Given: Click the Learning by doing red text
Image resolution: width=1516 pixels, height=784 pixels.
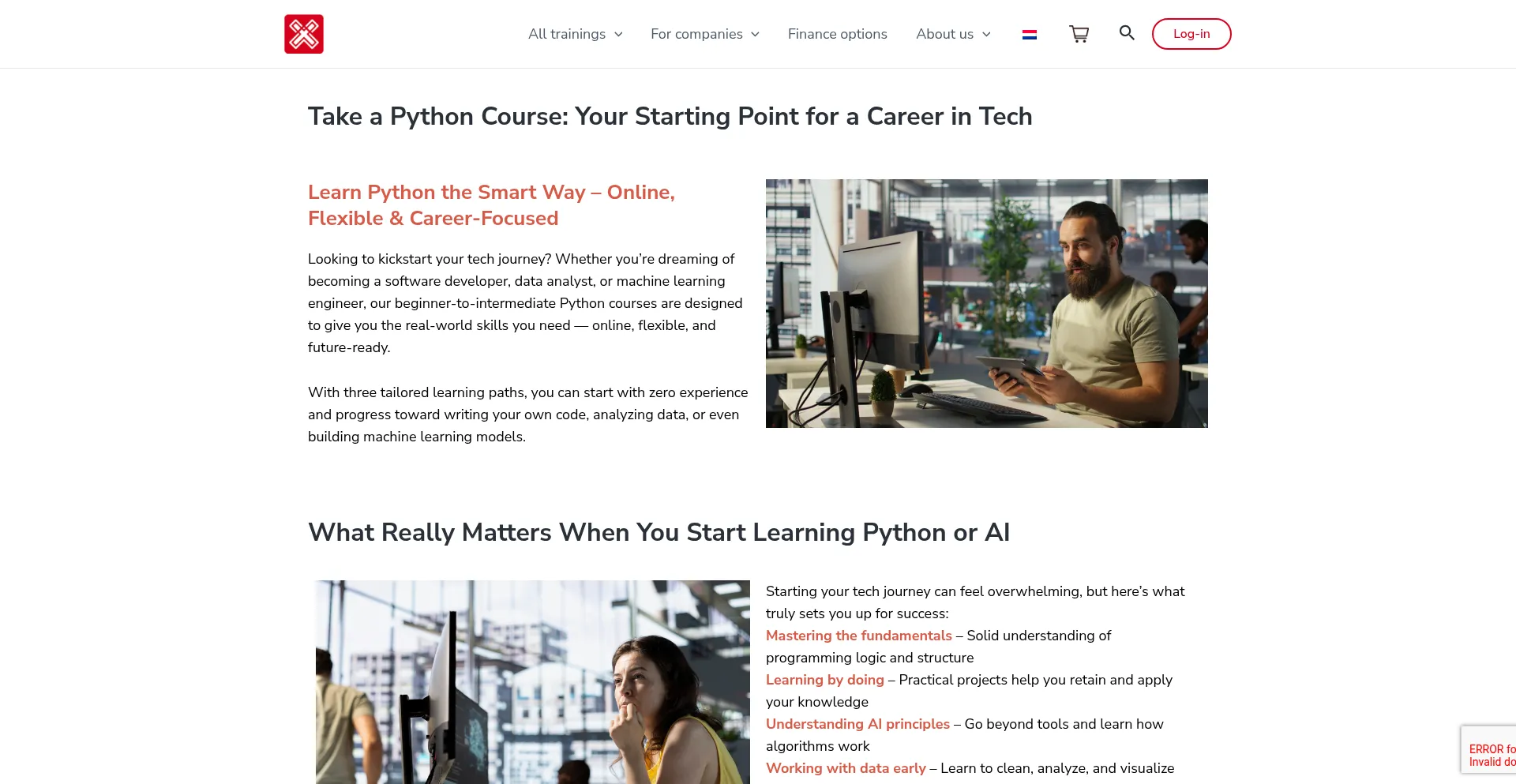Looking at the screenshot, I should pyautogui.click(x=824, y=680).
